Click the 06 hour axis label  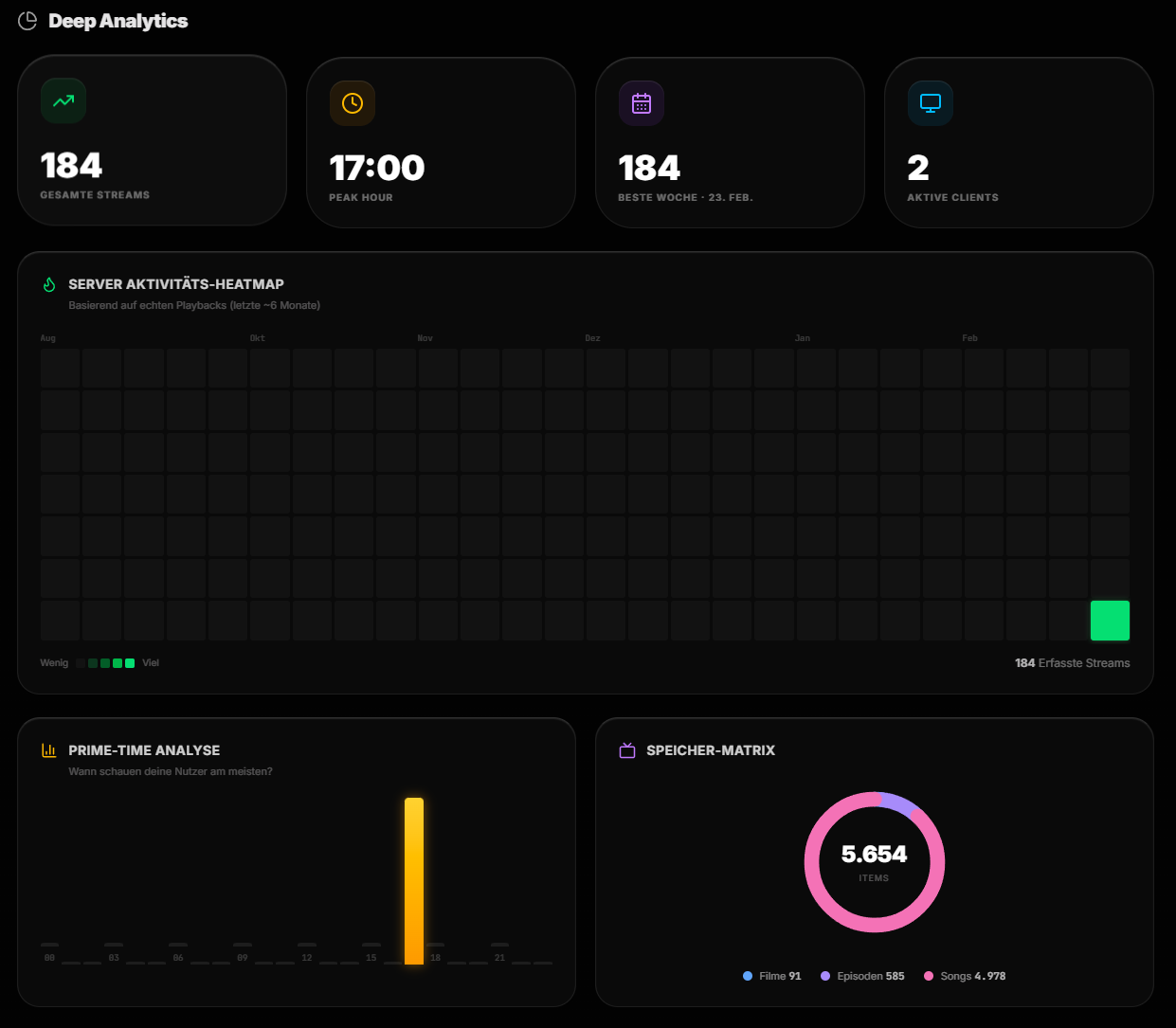[178, 958]
